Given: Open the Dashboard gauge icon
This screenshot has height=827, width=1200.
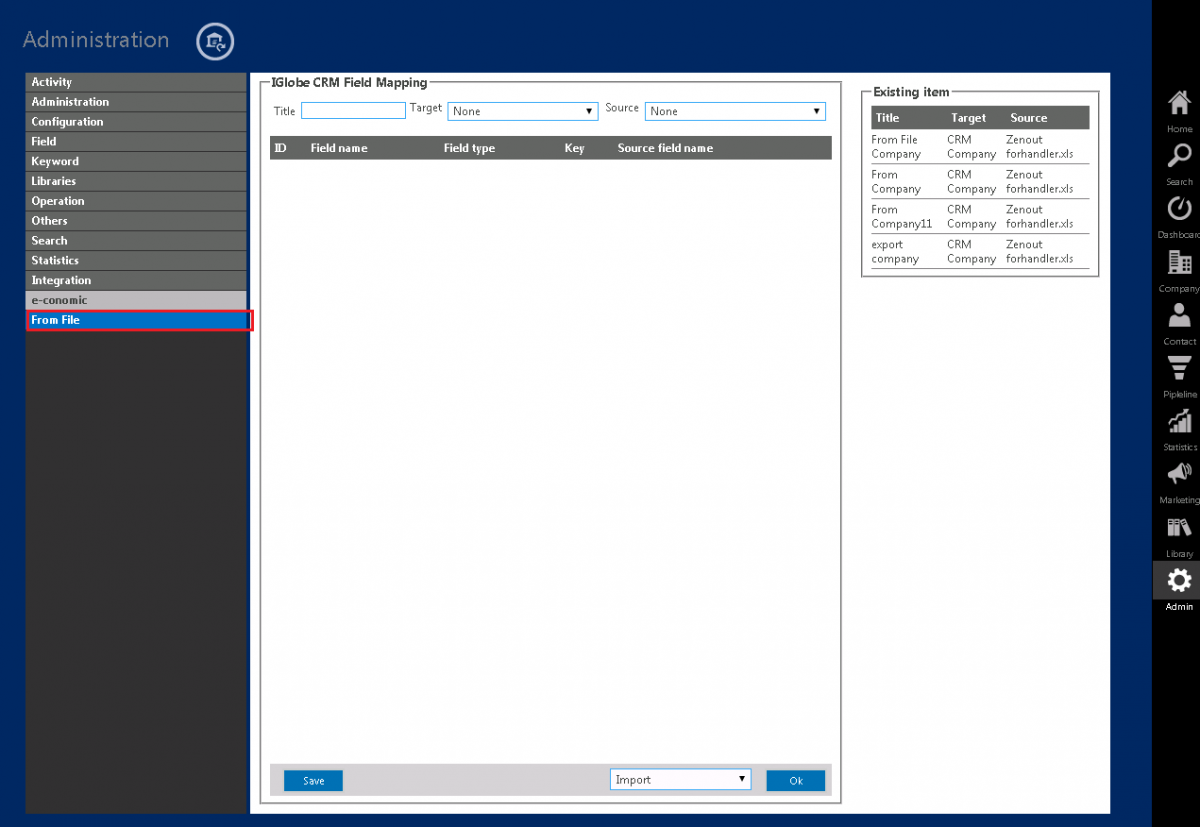Looking at the screenshot, I should (1179, 208).
